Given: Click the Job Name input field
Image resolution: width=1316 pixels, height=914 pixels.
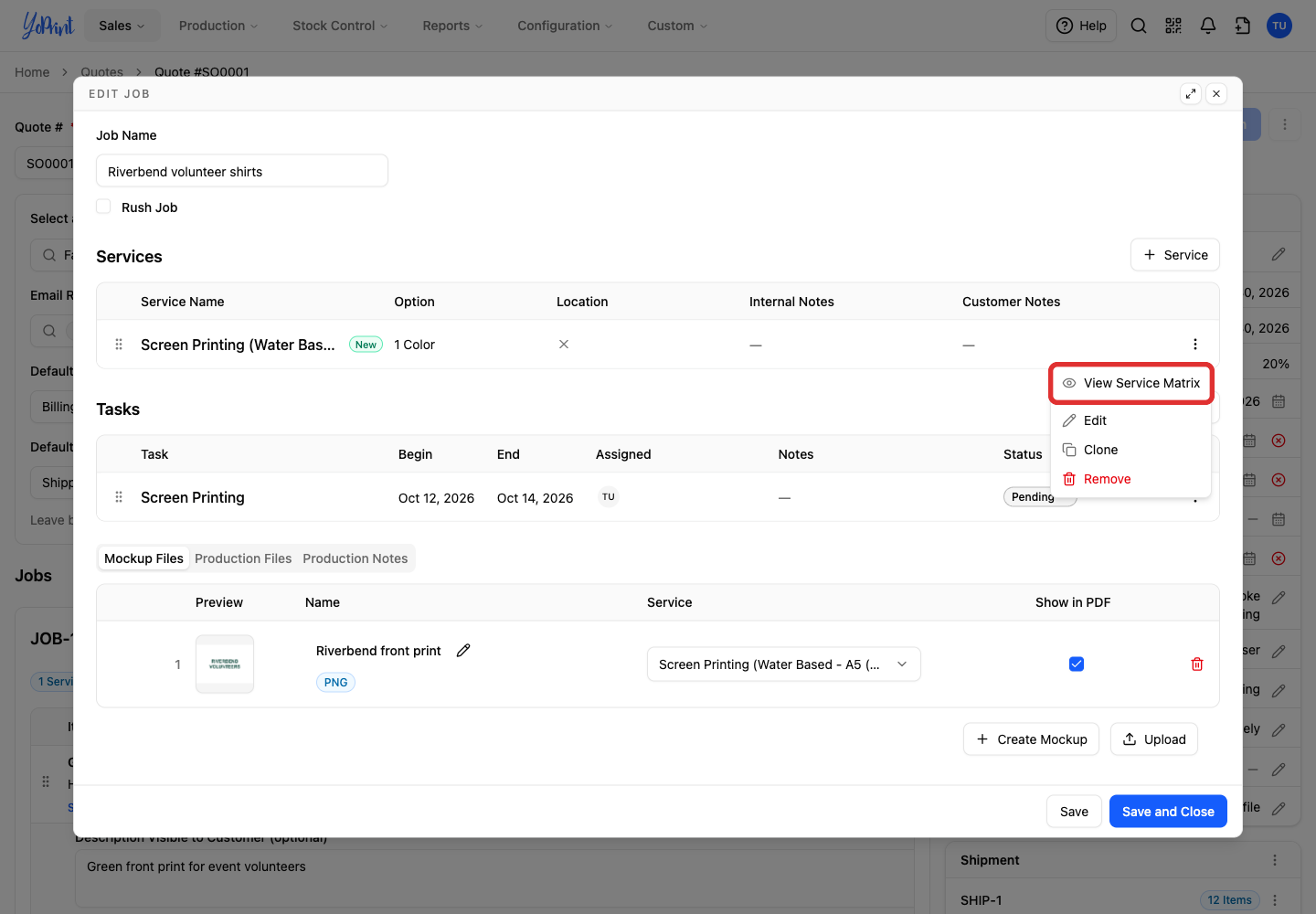Looking at the screenshot, I should point(242,171).
